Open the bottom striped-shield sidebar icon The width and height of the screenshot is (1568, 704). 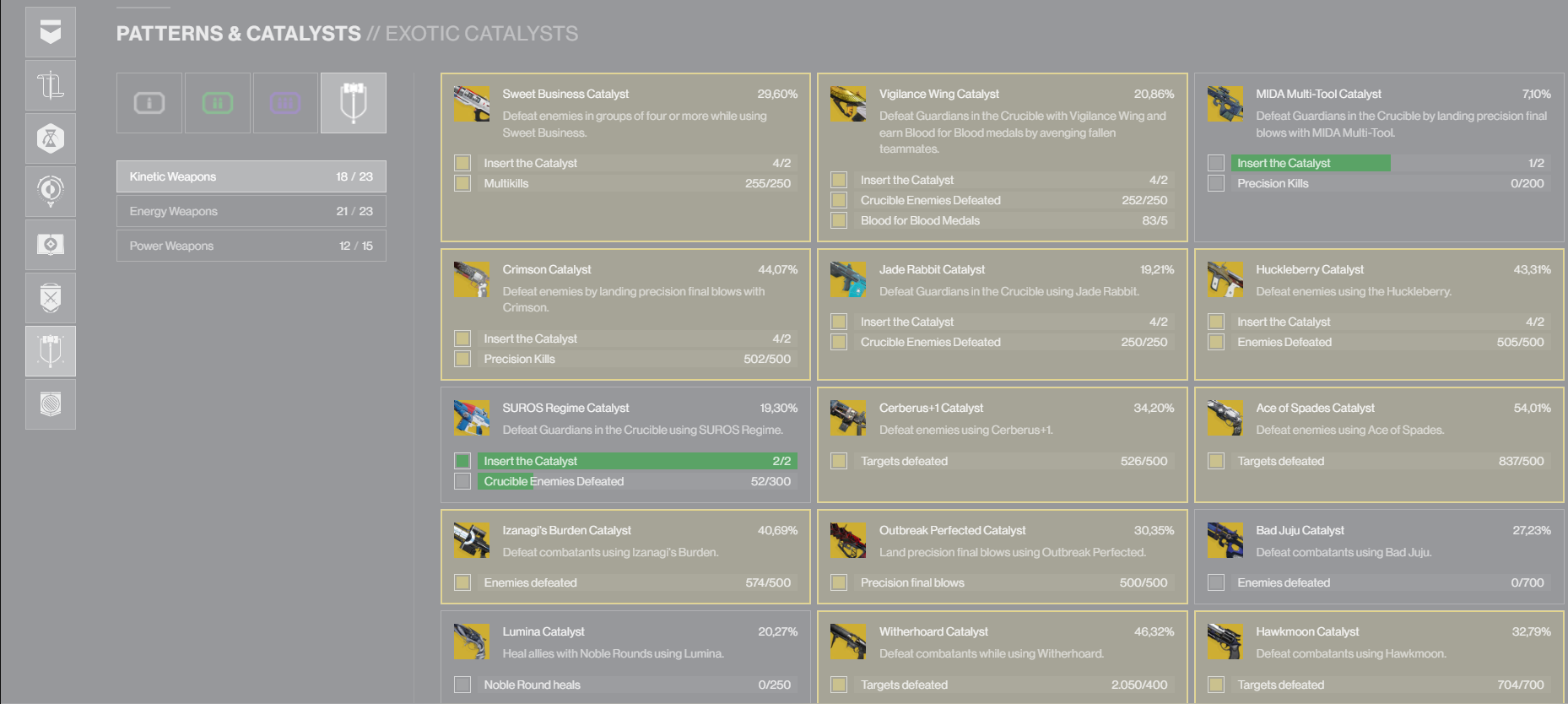[51, 404]
